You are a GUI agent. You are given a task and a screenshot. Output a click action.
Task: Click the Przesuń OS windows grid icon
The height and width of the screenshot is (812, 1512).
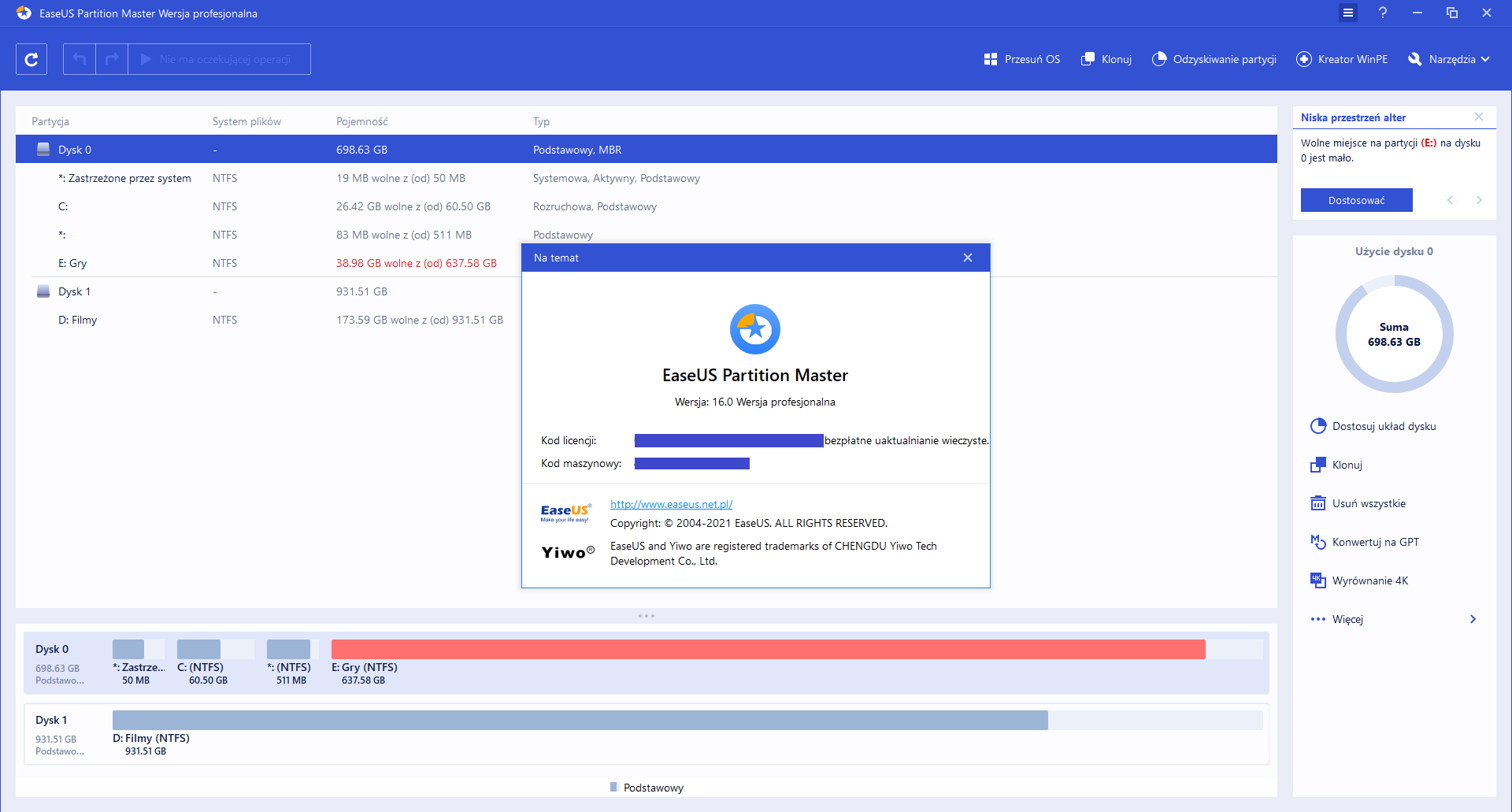(x=991, y=59)
